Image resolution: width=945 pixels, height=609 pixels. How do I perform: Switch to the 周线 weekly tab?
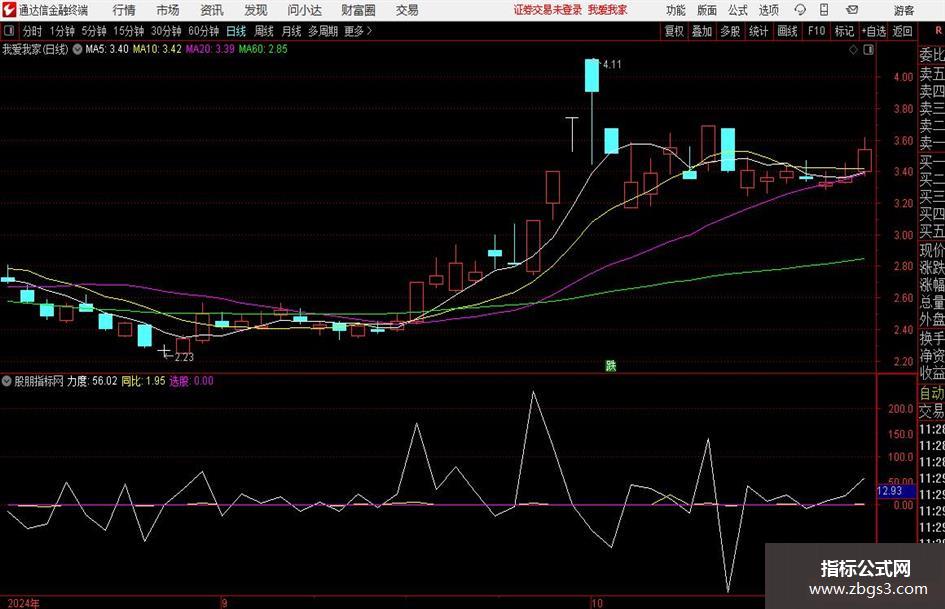coord(263,31)
